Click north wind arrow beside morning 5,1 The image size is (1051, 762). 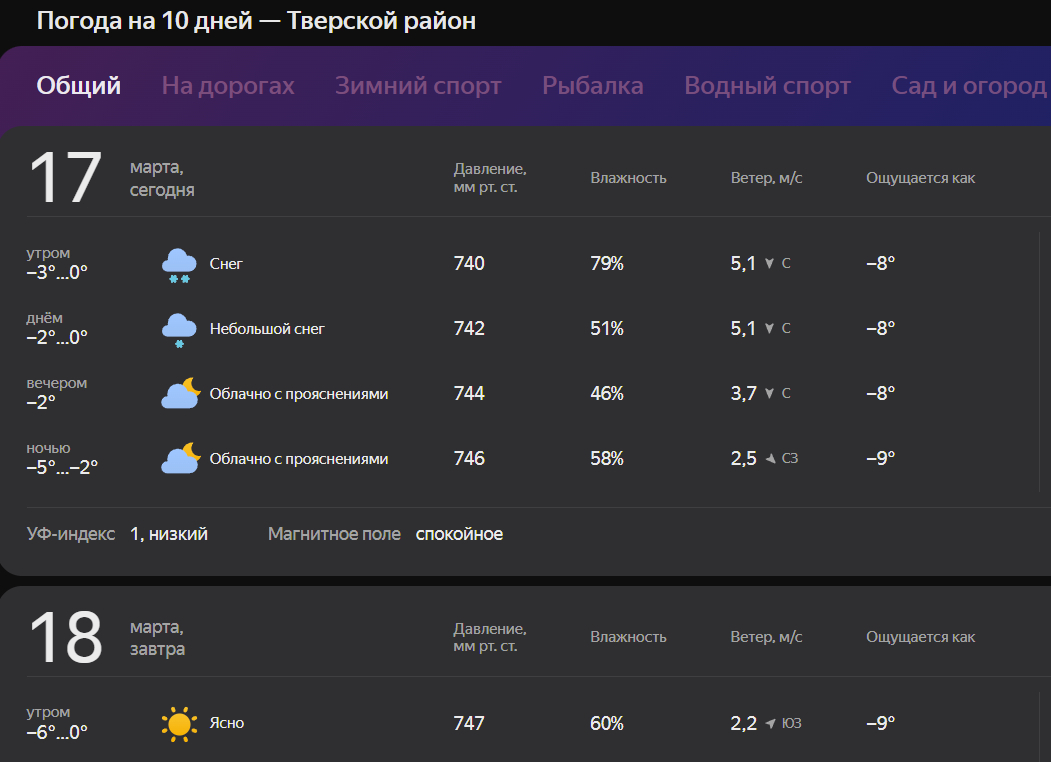point(769,264)
